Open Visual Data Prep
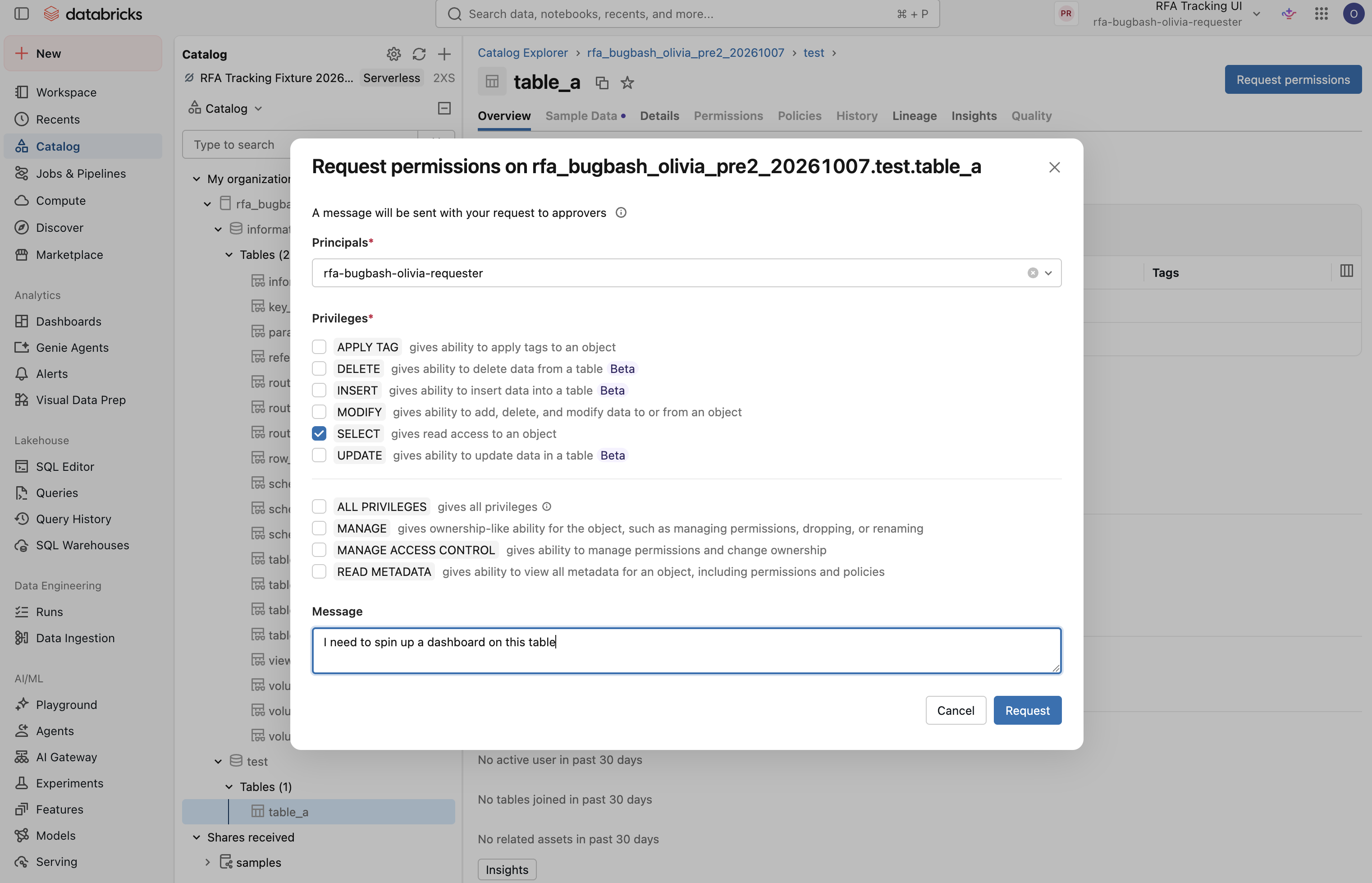Viewport: 1372px width, 883px height. pos(81,400)
